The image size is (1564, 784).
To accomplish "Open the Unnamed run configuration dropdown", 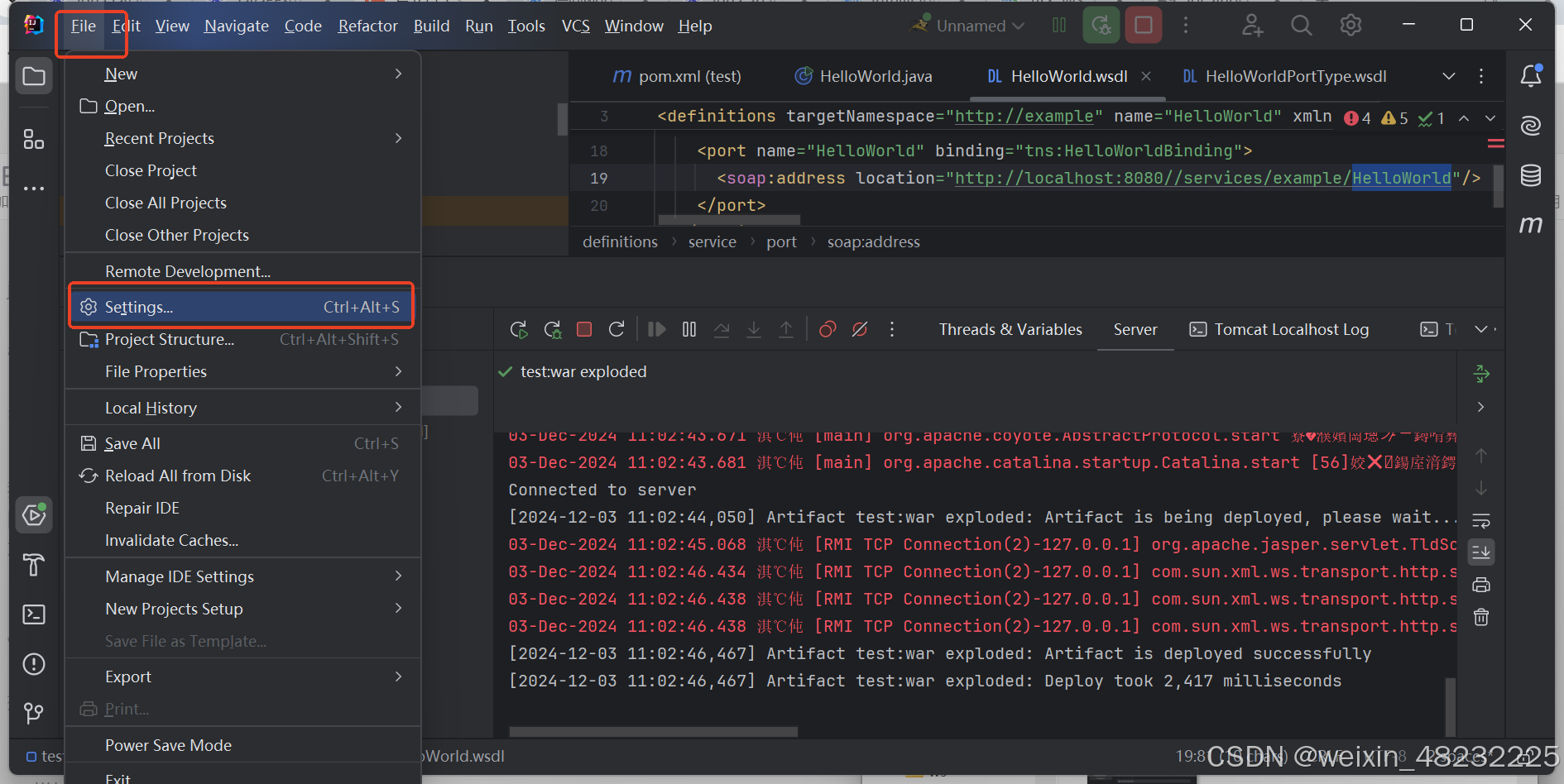I will tap(969, 26).
